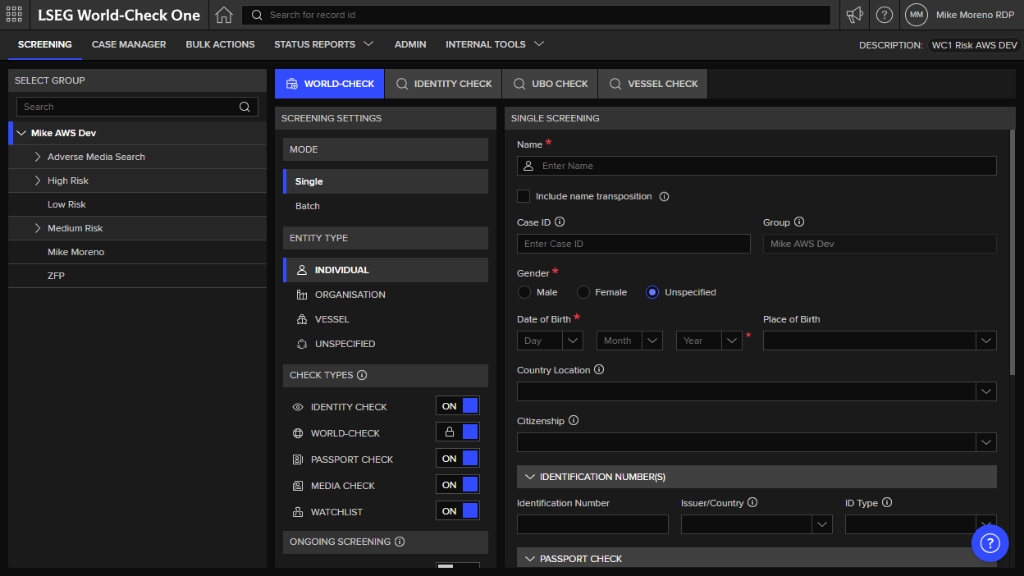This screenshot has height=576, width=1024.
Task: Click info icon beside Check Types
Action: 362,375
